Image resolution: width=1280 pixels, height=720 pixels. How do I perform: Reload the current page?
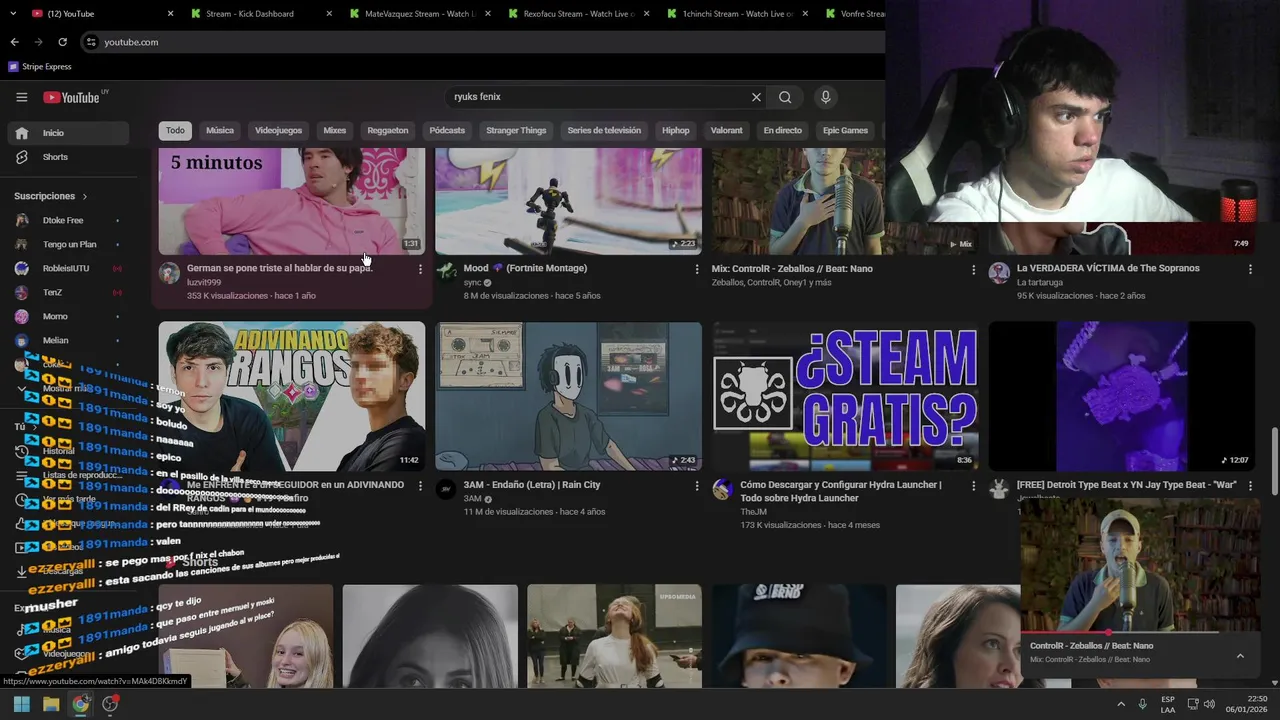pyautogui.click(x=62, y=42)
